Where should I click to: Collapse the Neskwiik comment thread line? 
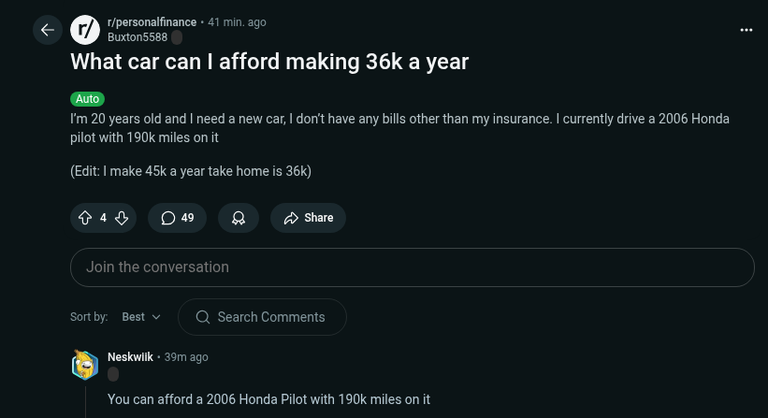(86, 402)
